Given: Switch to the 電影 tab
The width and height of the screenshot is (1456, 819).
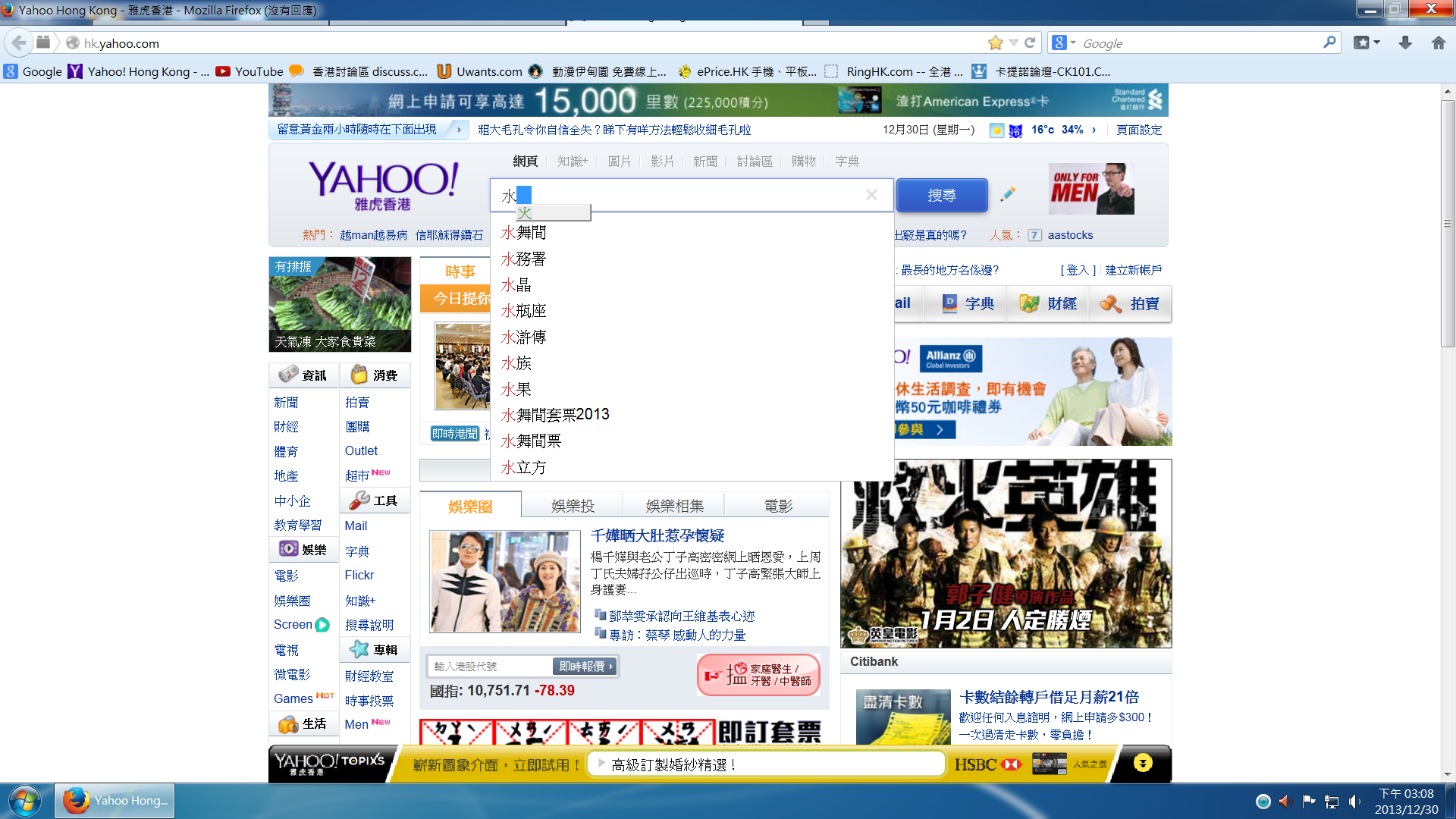Looking at the screenshot, I should (778, 506).
